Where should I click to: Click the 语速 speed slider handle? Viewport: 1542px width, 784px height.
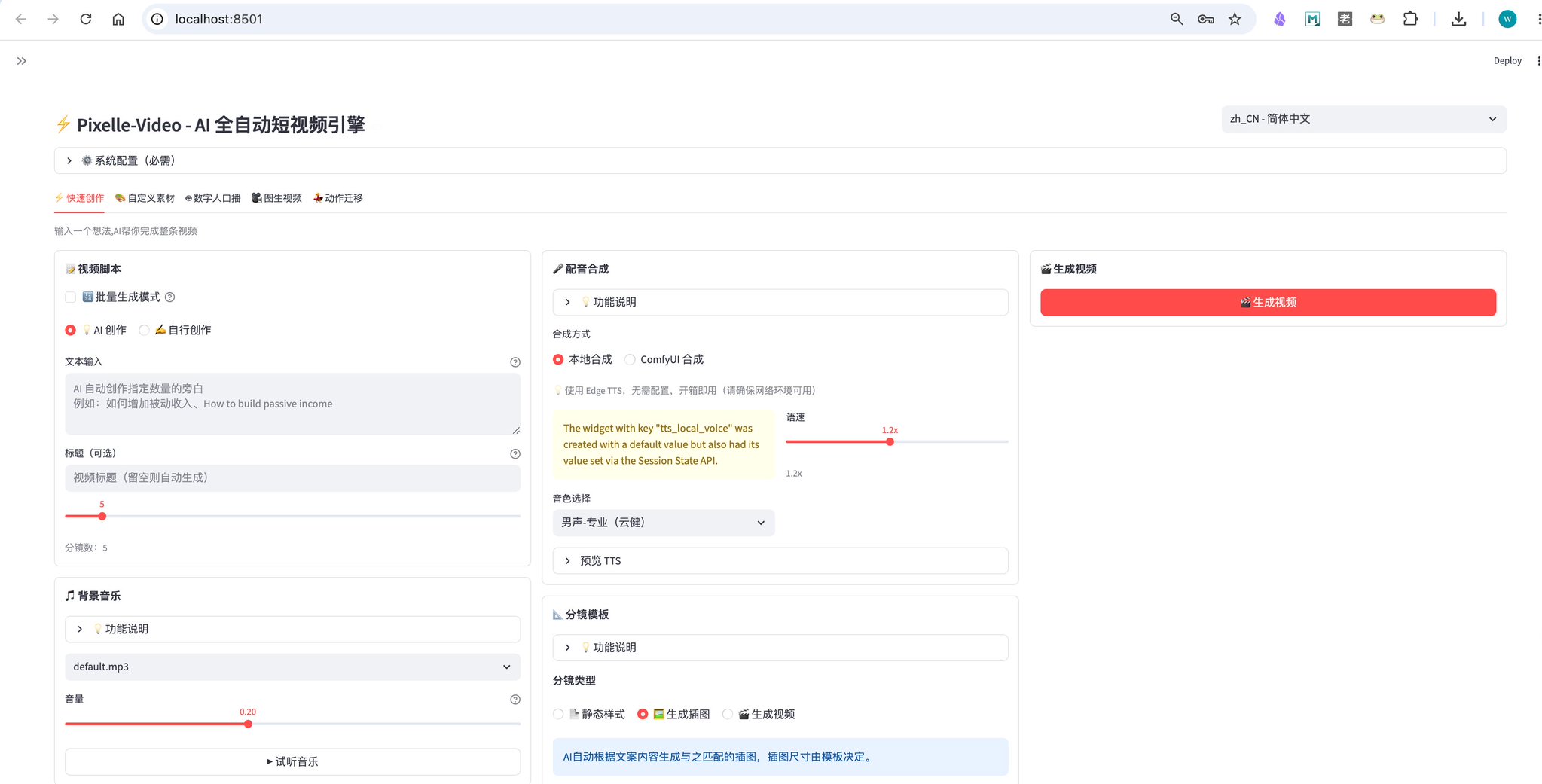tap(890, 442)
